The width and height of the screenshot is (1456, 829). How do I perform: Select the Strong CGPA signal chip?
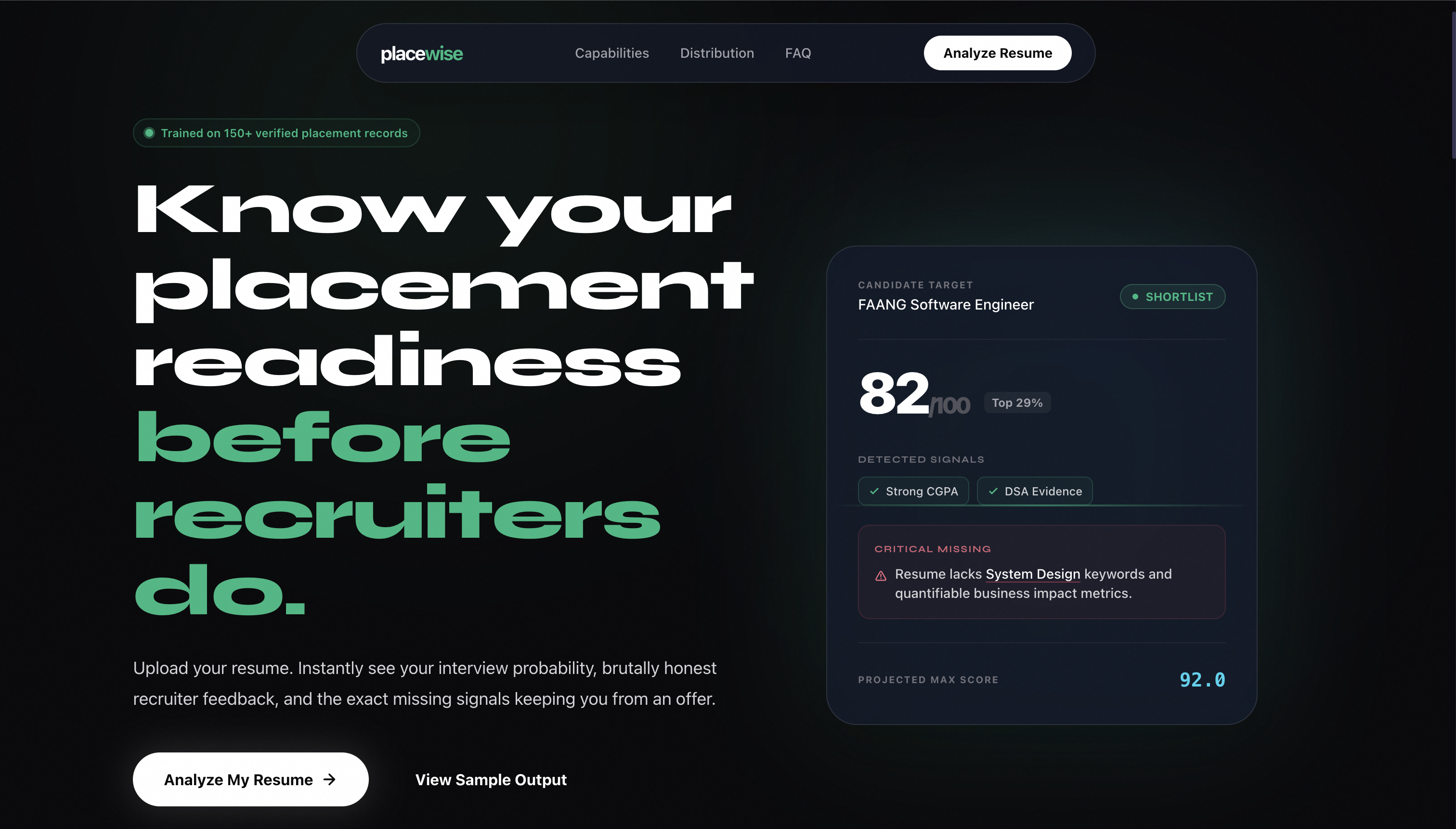tap(913, 491)
